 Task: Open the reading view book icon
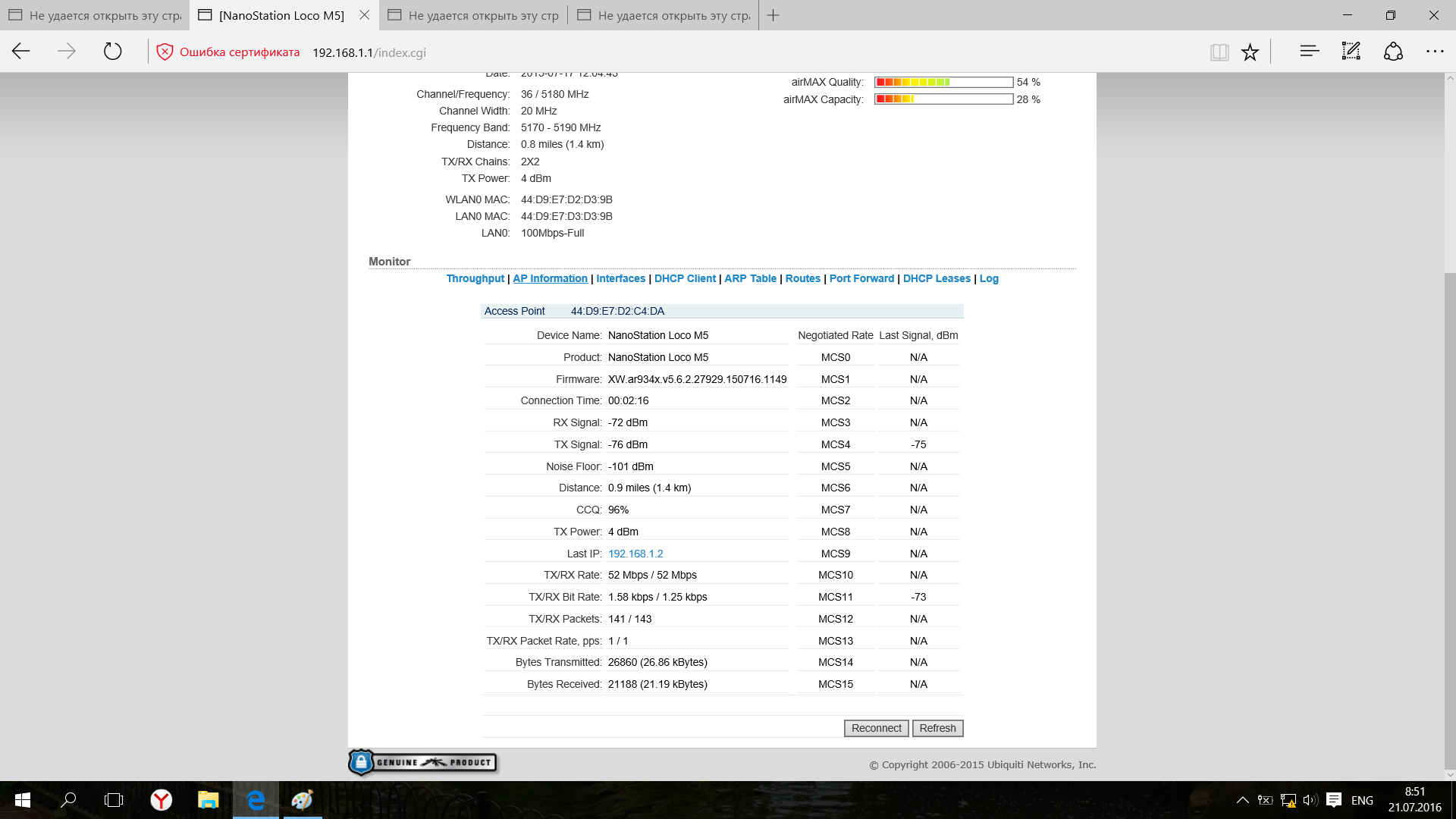tap(1219, 52)
